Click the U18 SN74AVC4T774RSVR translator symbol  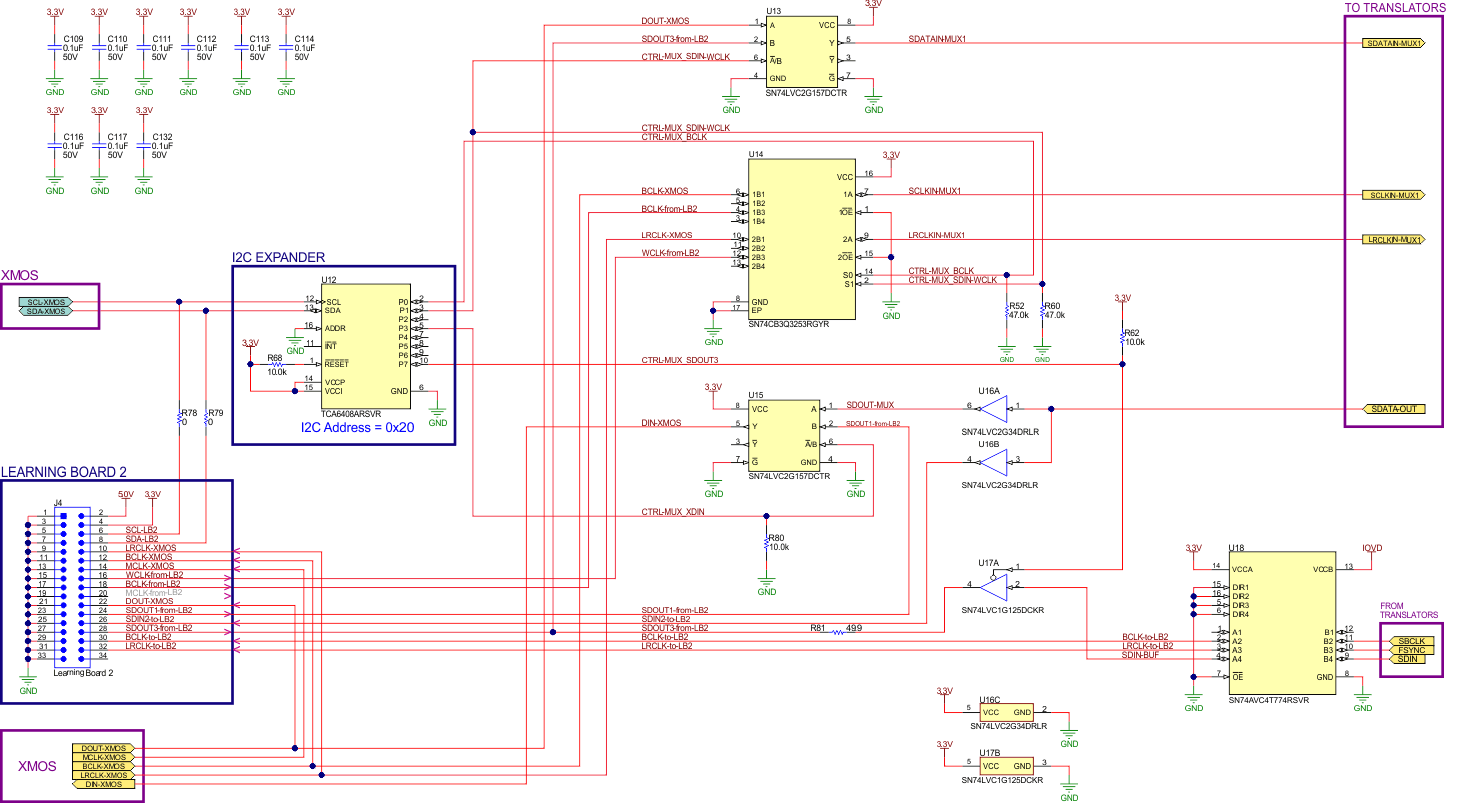[x=1281, y=620]
